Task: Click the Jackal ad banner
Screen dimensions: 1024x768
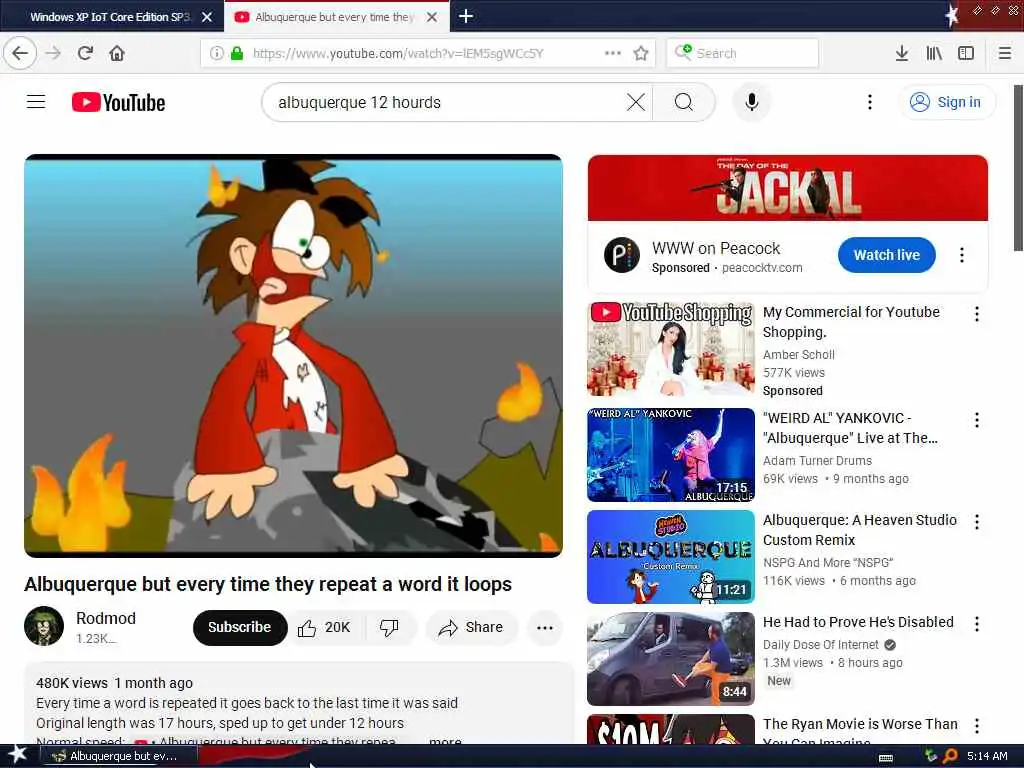Action: pos(788,188)
